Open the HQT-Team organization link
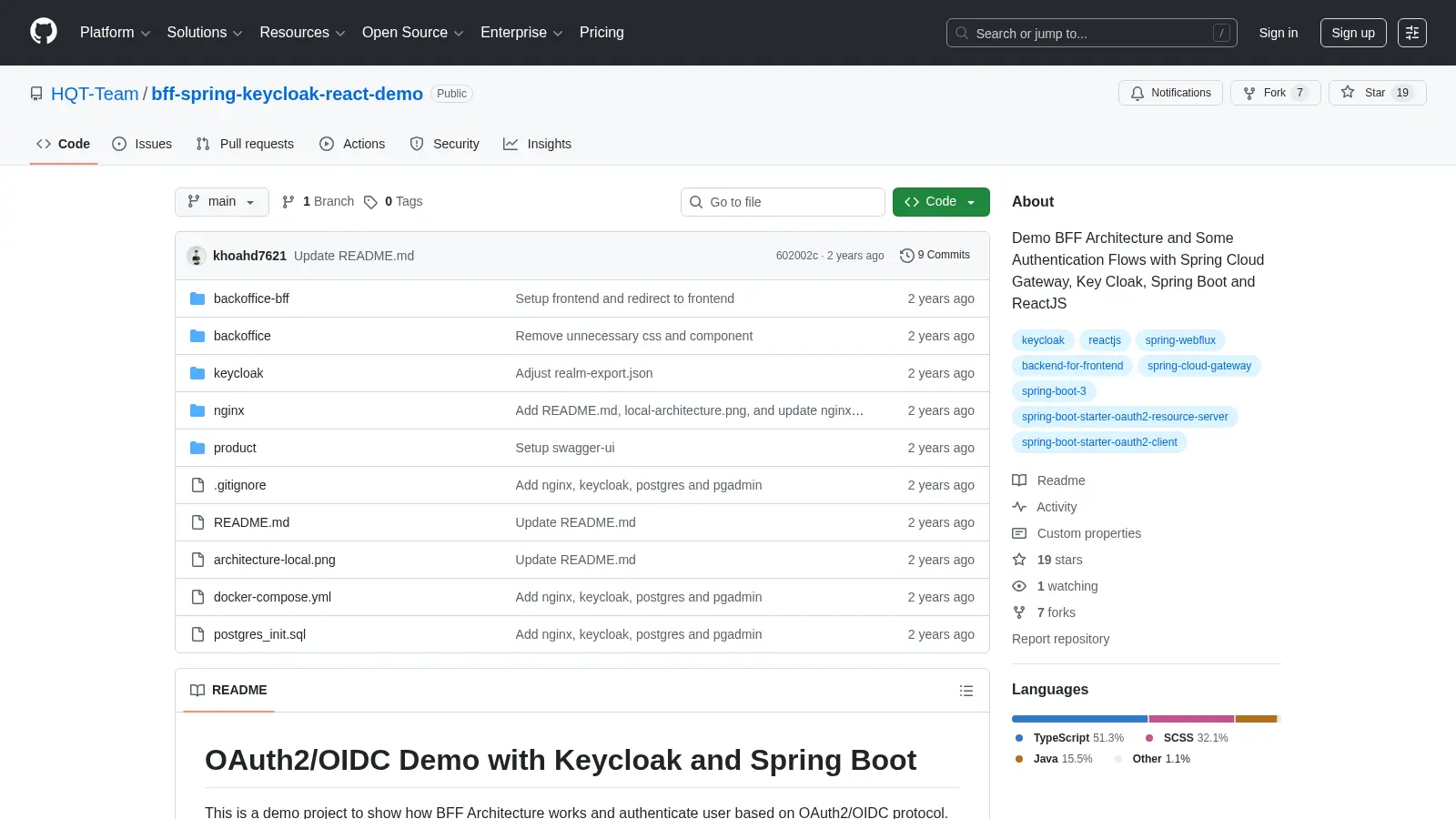This screenshot has width=1456, height=819. click(95, 94)
